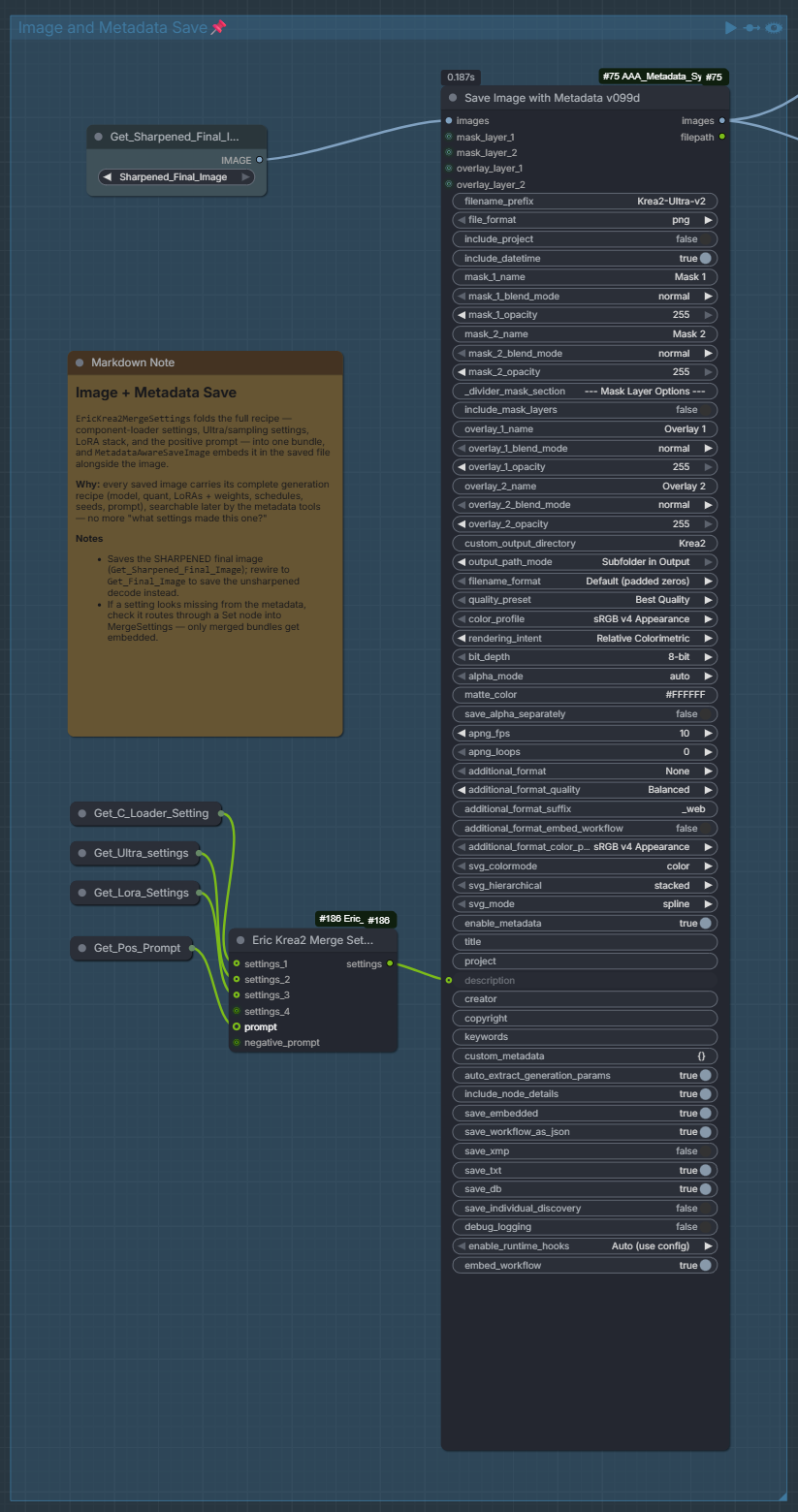
Task: Click the apng_fps increase arrow
Action: coord(709,734)
